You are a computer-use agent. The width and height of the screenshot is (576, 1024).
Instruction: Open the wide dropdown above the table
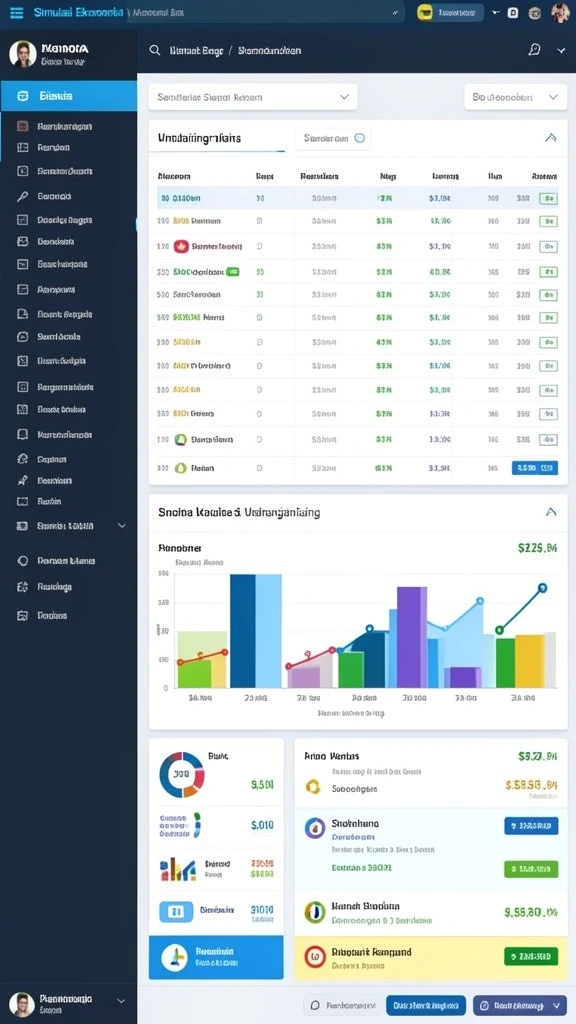(253, 97)
